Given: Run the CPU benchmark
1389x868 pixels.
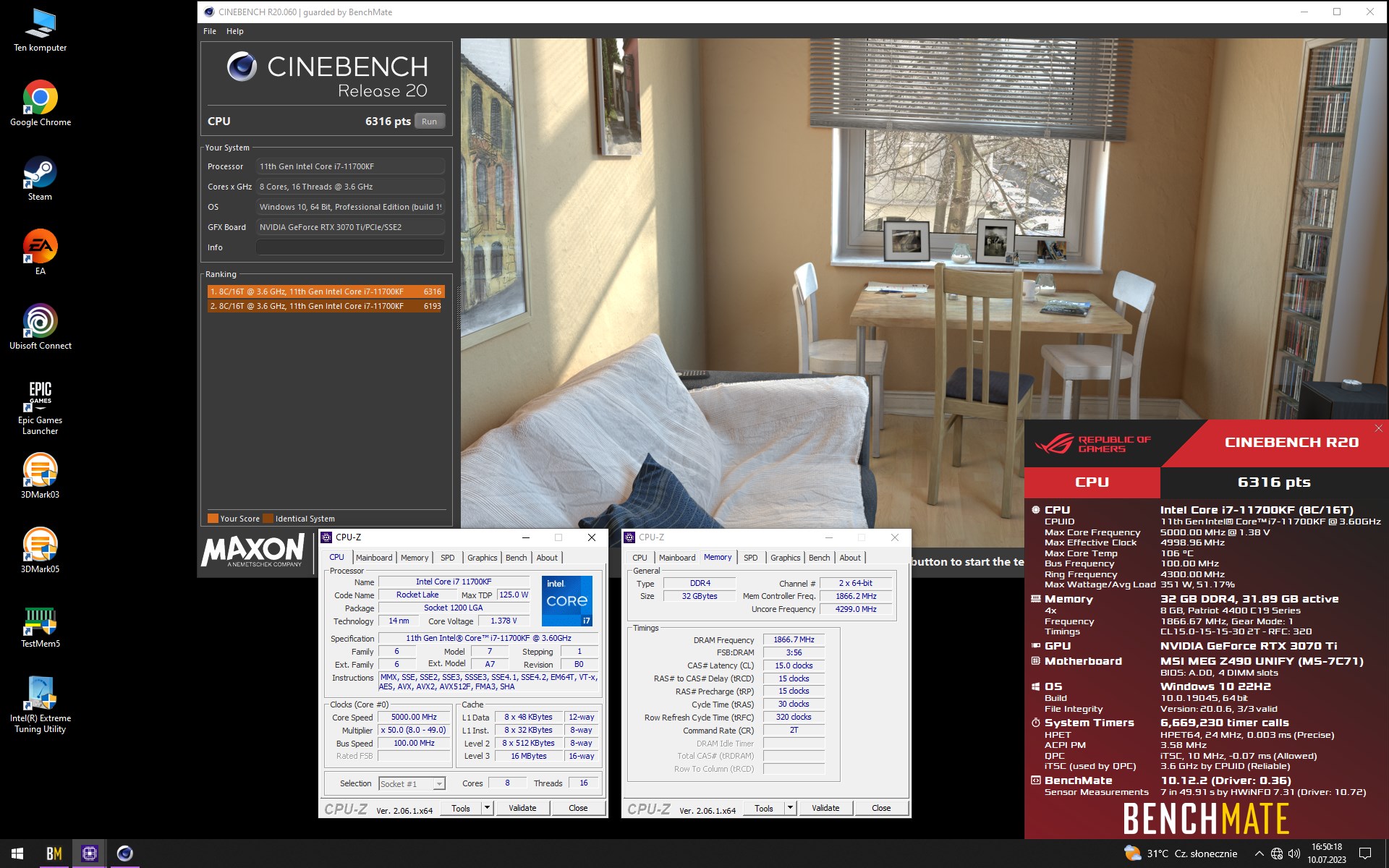Looking at the screenshot, I should [x=429, y=122].
